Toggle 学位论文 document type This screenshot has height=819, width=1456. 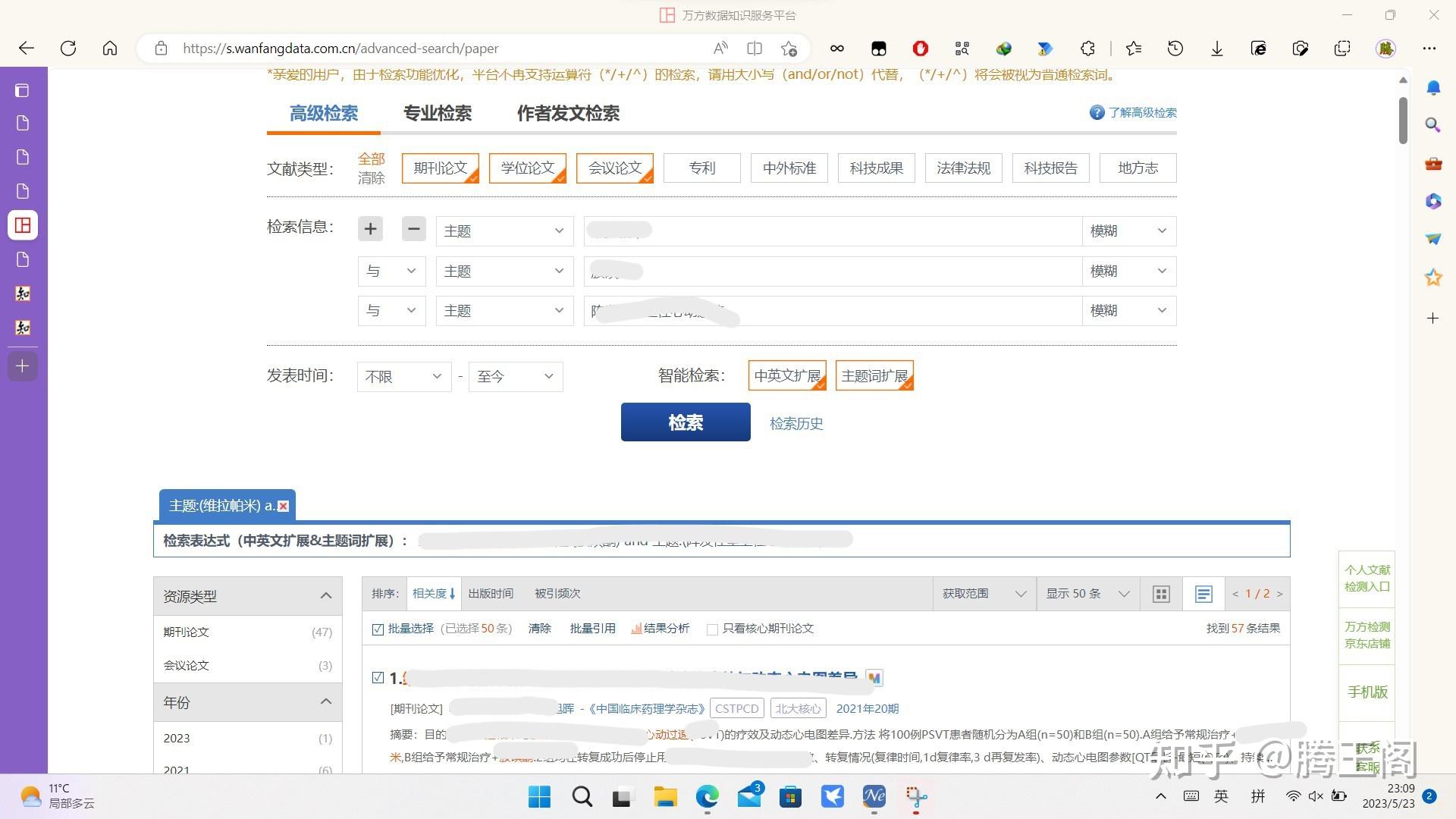coord(528,168)
